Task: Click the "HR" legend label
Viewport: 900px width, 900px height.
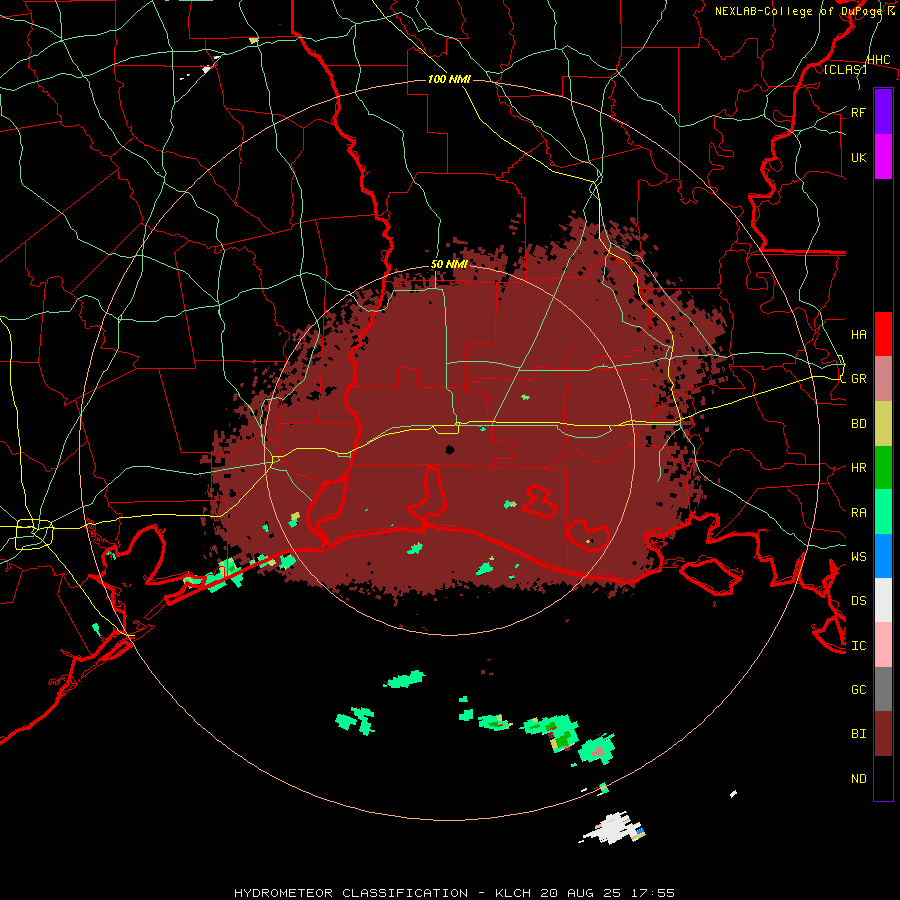Action: coord(858,468)
